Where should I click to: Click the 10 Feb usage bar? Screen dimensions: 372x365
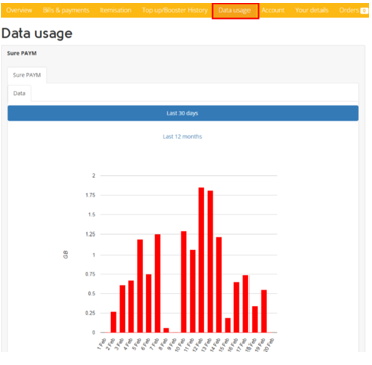(184, 282)
